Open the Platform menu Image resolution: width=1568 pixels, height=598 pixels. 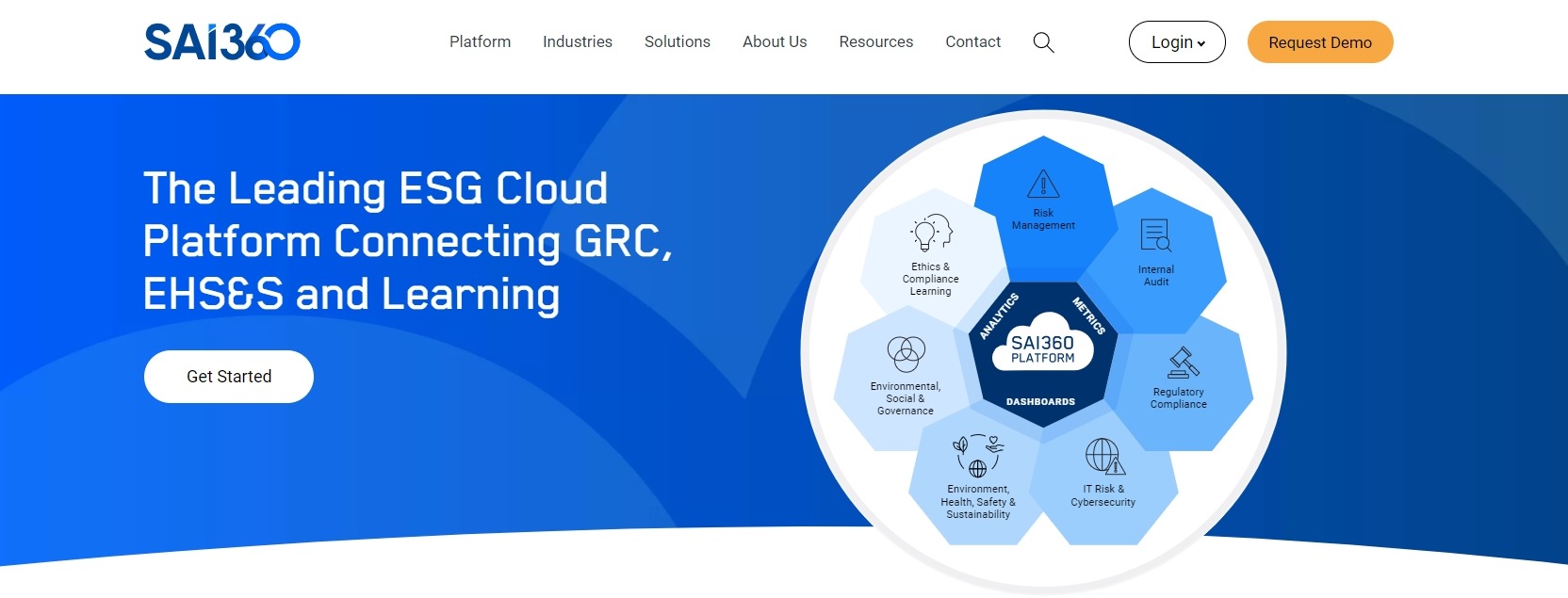coord(480,42)
